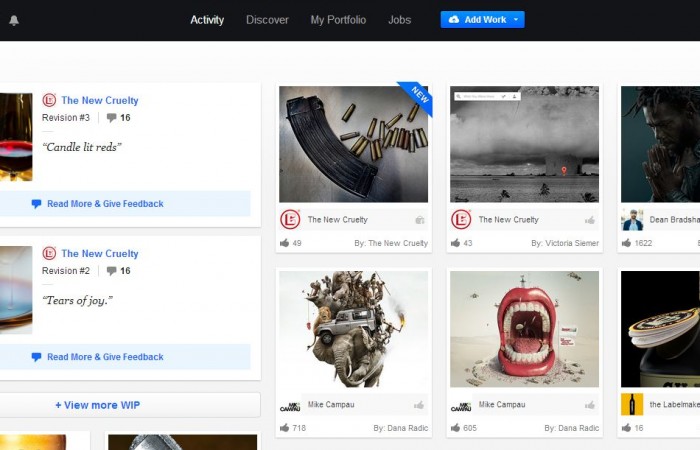Click Read More & Give Feedback for Candle lit reds
The height and width of the screenshot is (450, 700).
point(104,204)
